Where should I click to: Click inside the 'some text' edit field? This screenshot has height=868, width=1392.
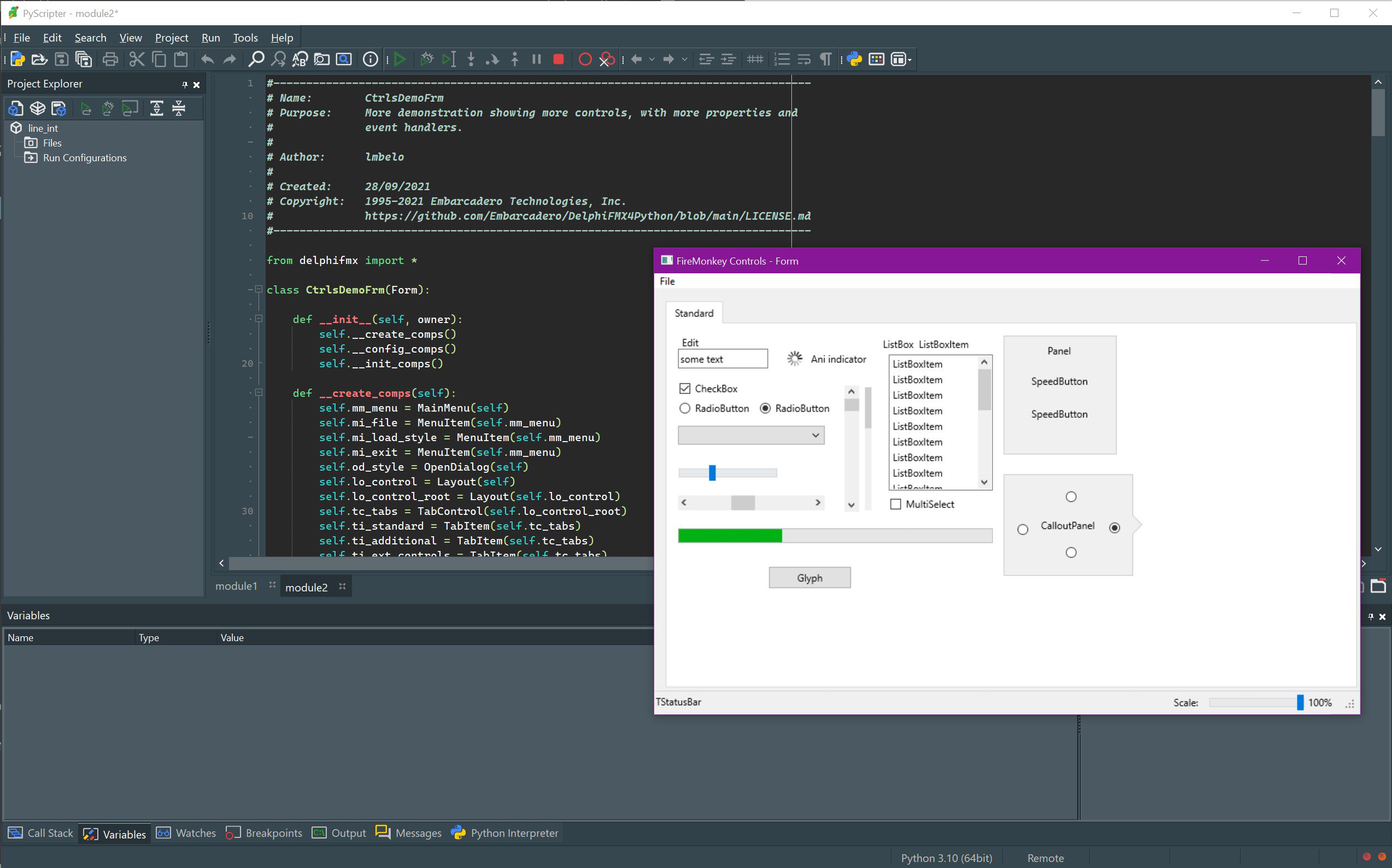[722, 358]
